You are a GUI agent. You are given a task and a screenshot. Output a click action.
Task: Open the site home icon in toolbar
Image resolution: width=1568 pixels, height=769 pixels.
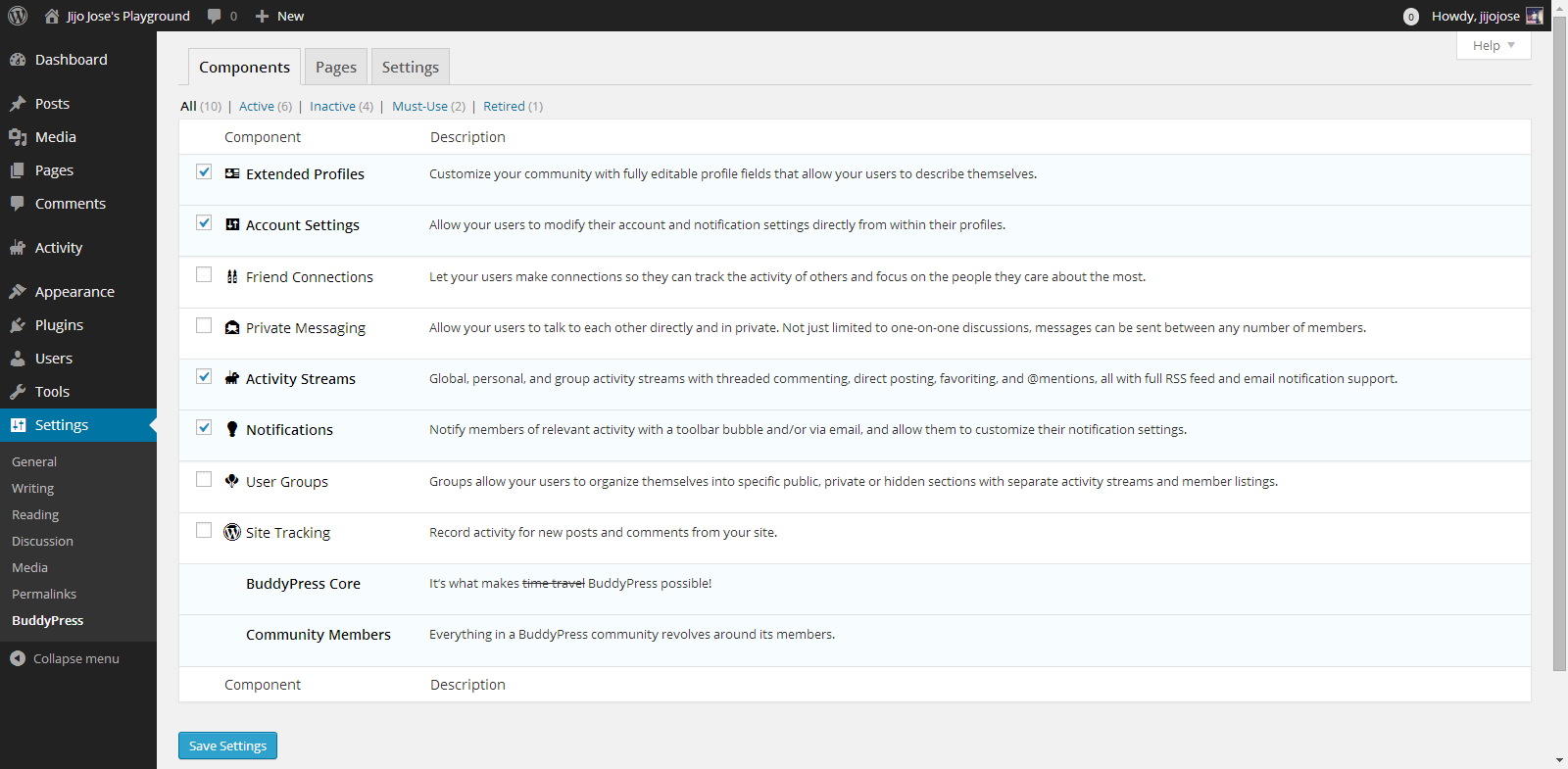52,16
